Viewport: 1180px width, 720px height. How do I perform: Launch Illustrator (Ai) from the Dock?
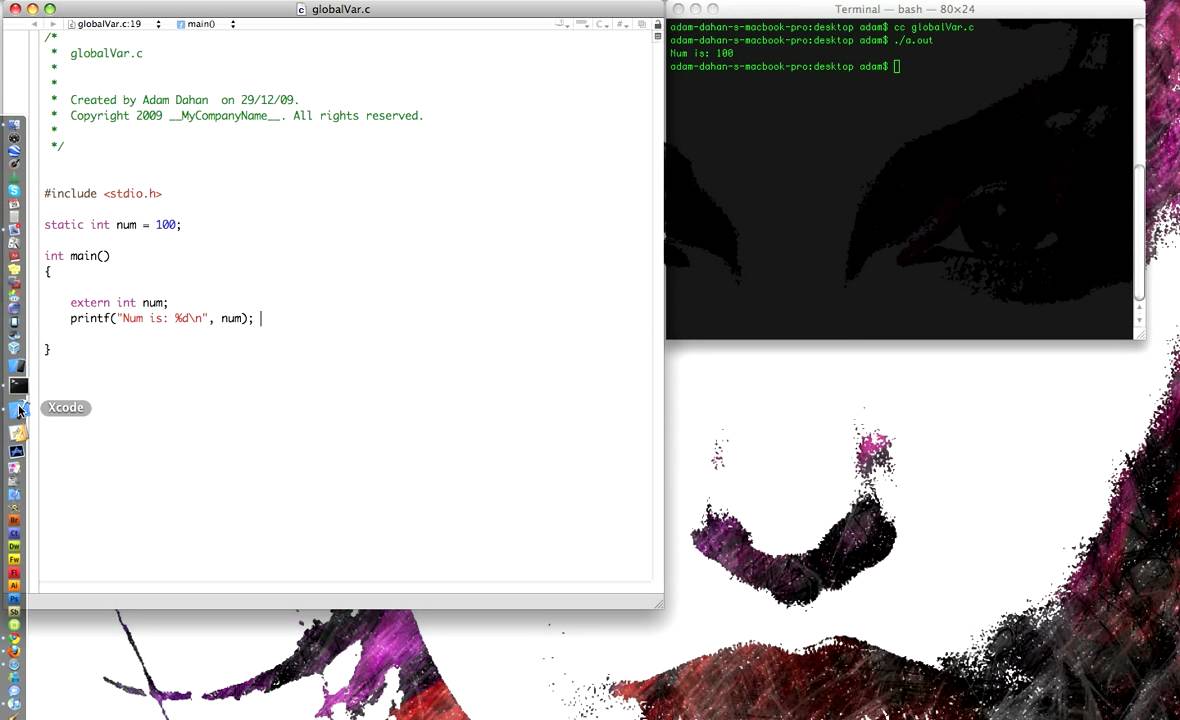pos(14,585)
